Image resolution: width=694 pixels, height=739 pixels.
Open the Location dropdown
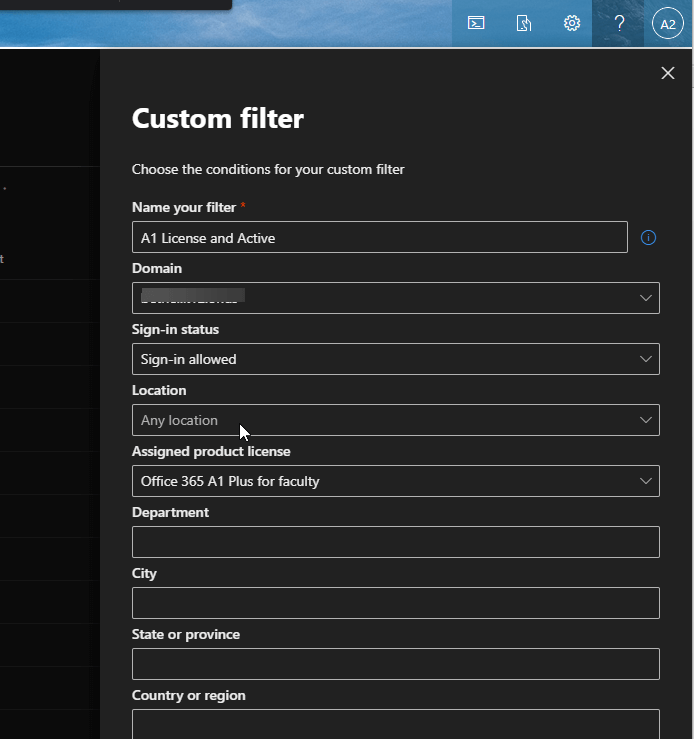pyautogui.click(x=396, y=420)
